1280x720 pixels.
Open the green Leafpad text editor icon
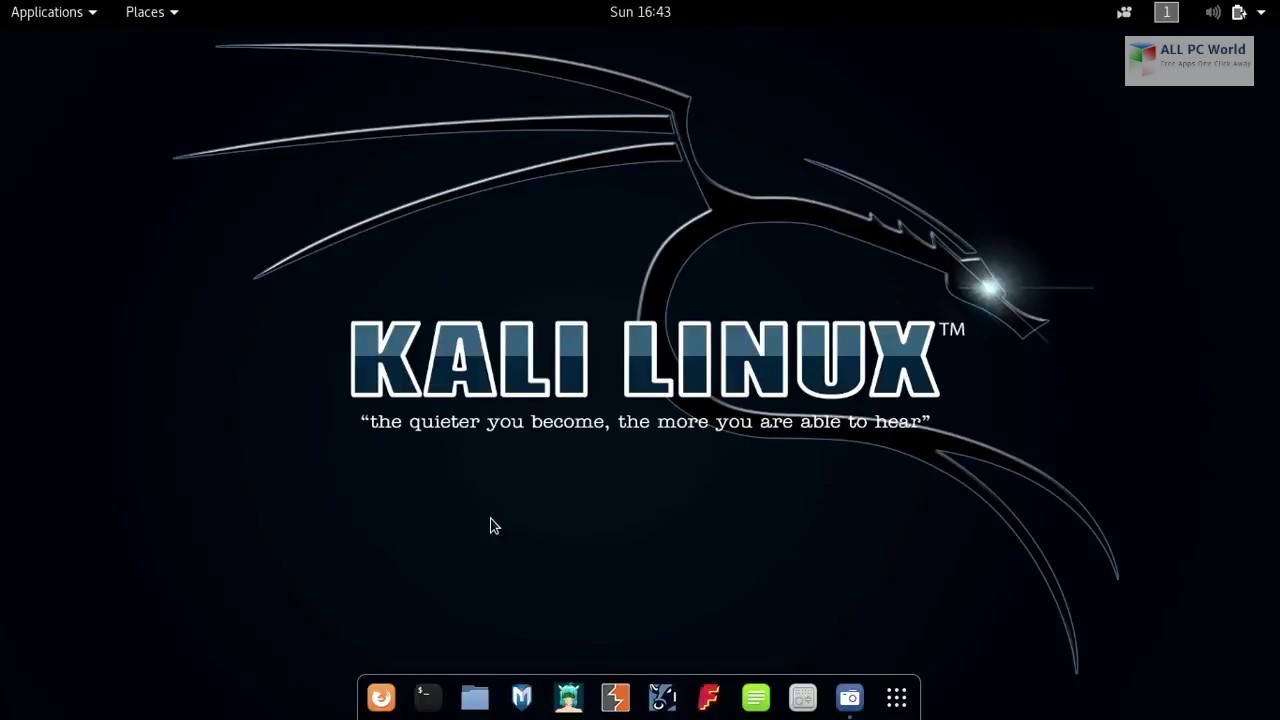tap(756, 697)
